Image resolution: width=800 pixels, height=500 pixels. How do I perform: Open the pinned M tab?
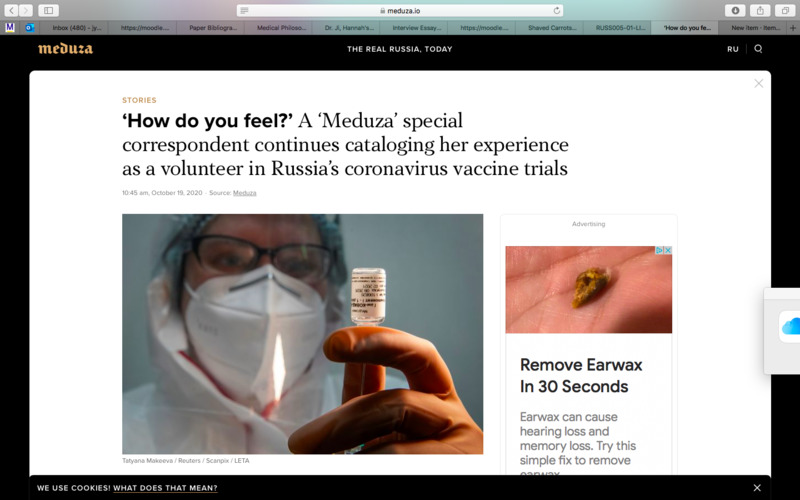pyautogui.click(x=10, y=28)
